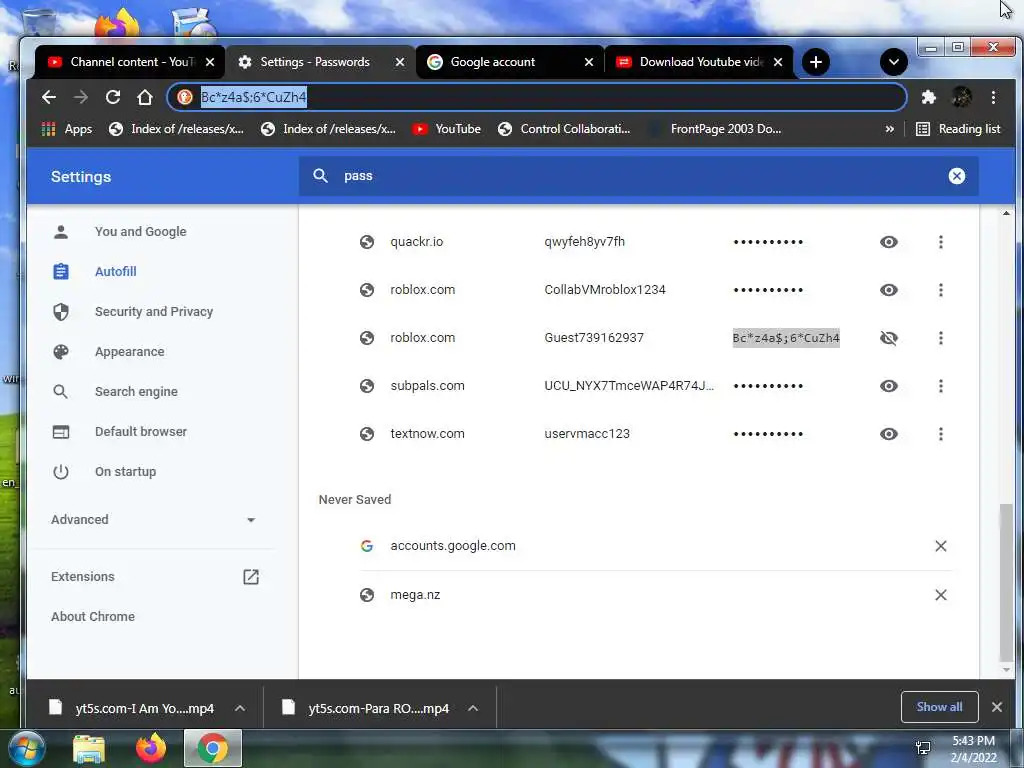Open On startup settings
Image resolution: width=1024 pixels, height=768 pixels.
(x=125, y=472)
